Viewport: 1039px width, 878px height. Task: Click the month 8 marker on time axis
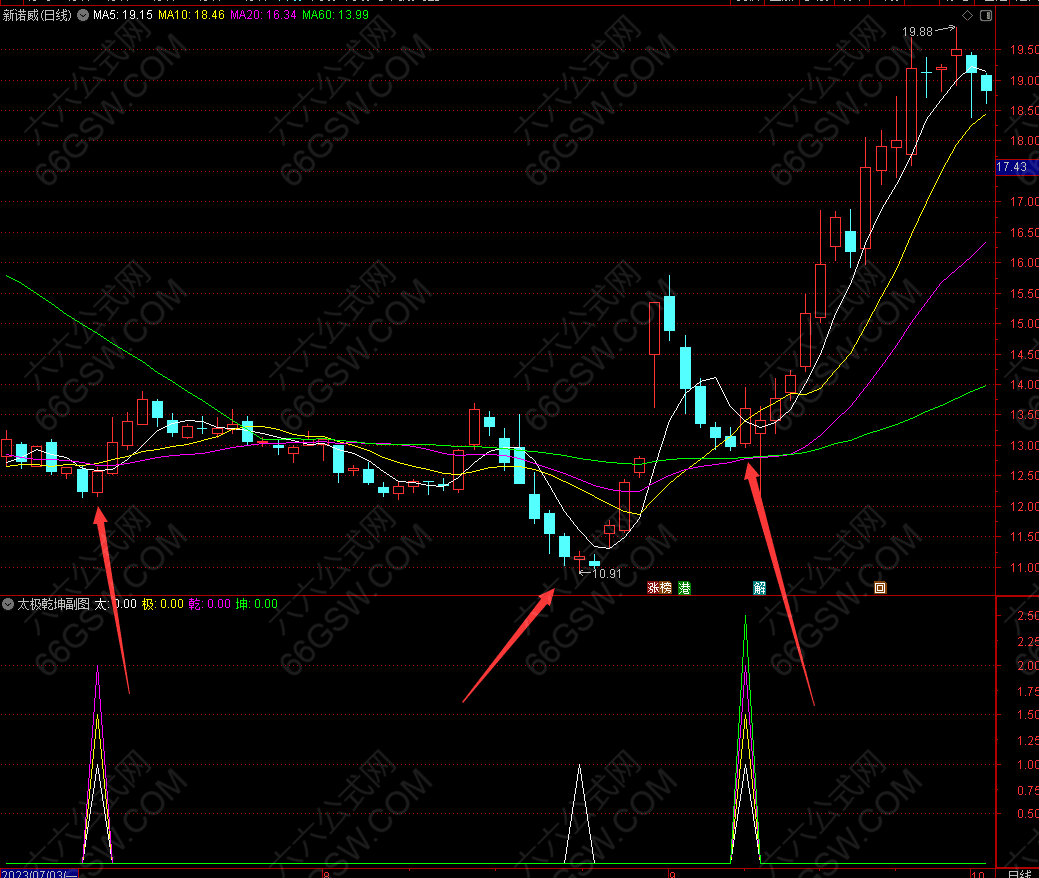[x=326, y=874]
